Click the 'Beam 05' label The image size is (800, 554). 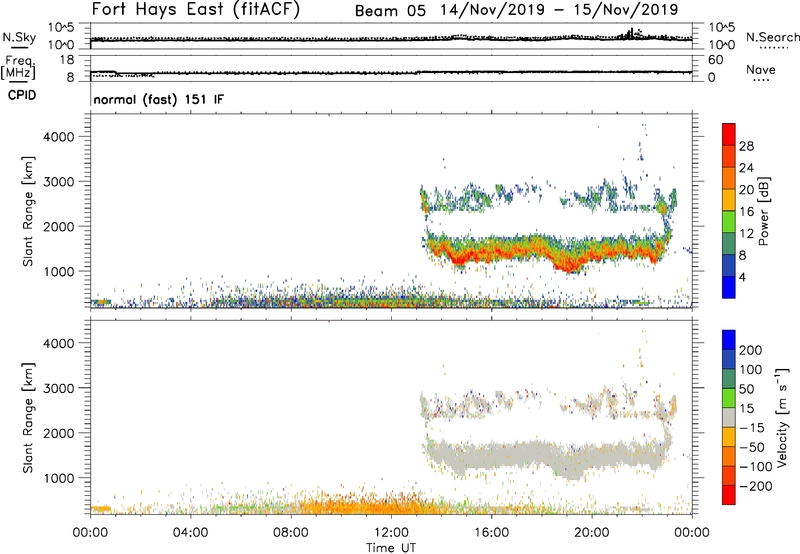tap(390, 11)
